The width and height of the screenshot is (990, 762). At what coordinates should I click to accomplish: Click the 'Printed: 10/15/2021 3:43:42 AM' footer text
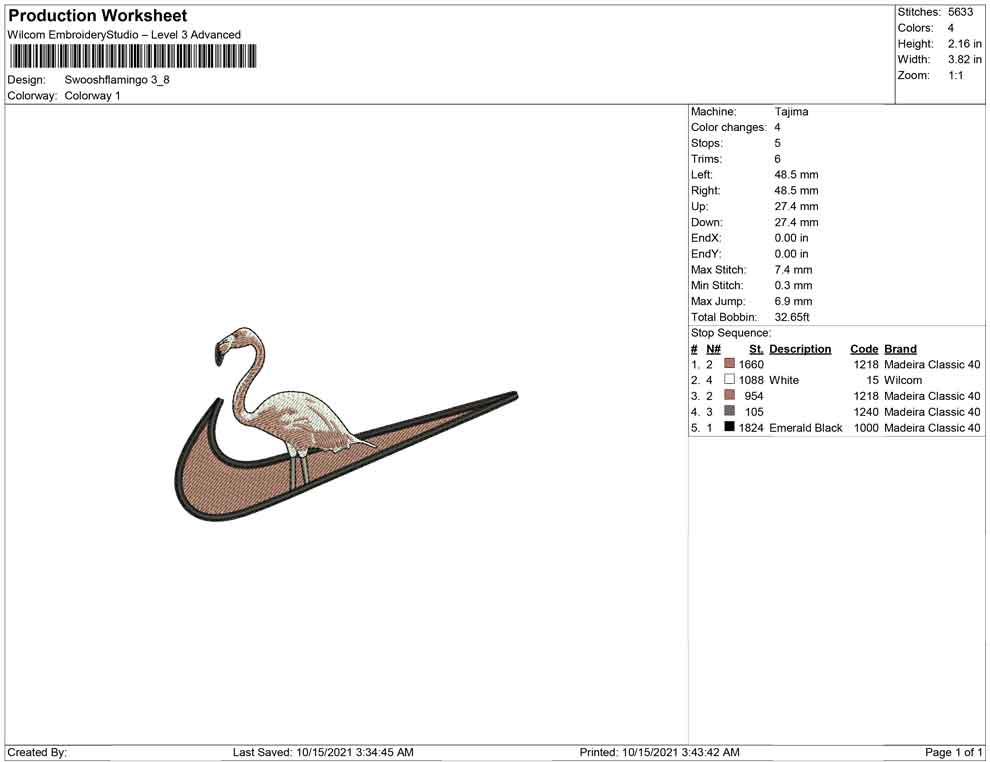660,752
